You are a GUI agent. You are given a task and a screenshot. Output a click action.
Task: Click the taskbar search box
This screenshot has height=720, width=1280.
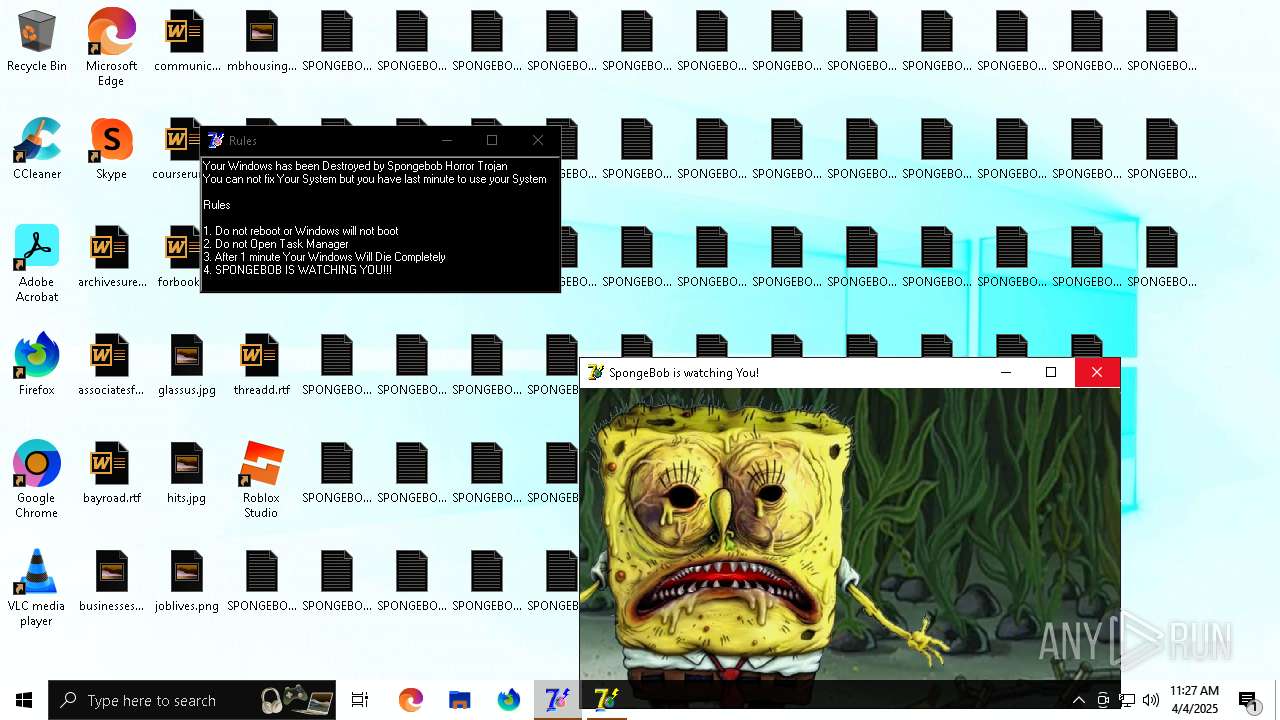tap(192, 700)
